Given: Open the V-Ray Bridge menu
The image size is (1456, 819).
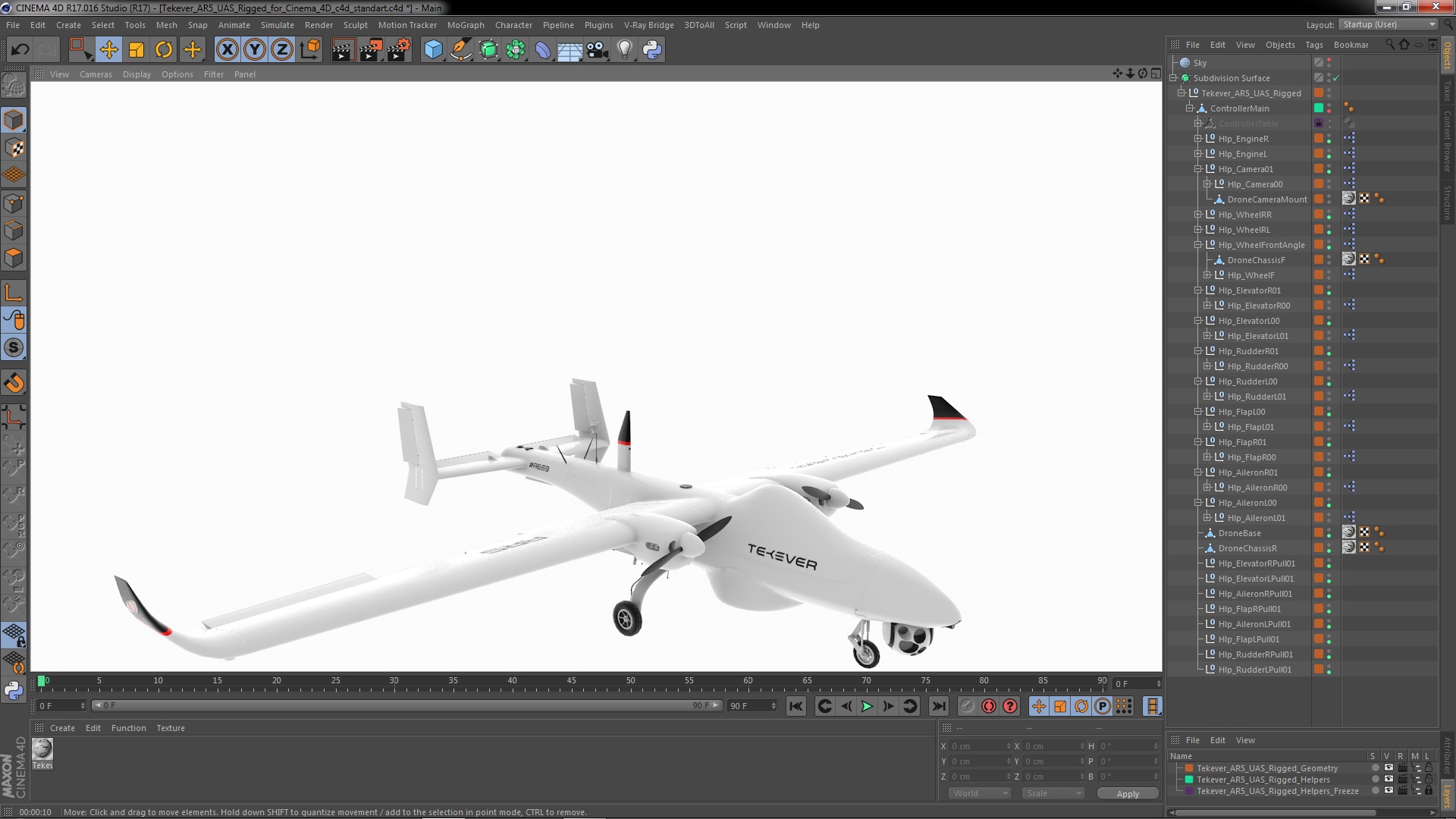Looking at the screenshot, I should pyautogui.click(x=648, y=25).
